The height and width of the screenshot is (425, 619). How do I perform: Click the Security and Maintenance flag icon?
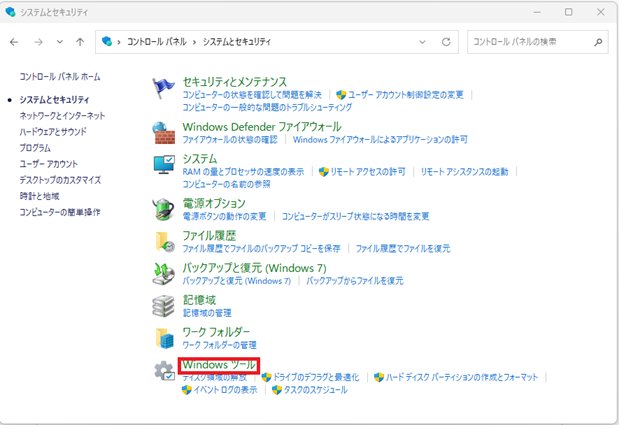pyautogui.click(x=163, y=88)
